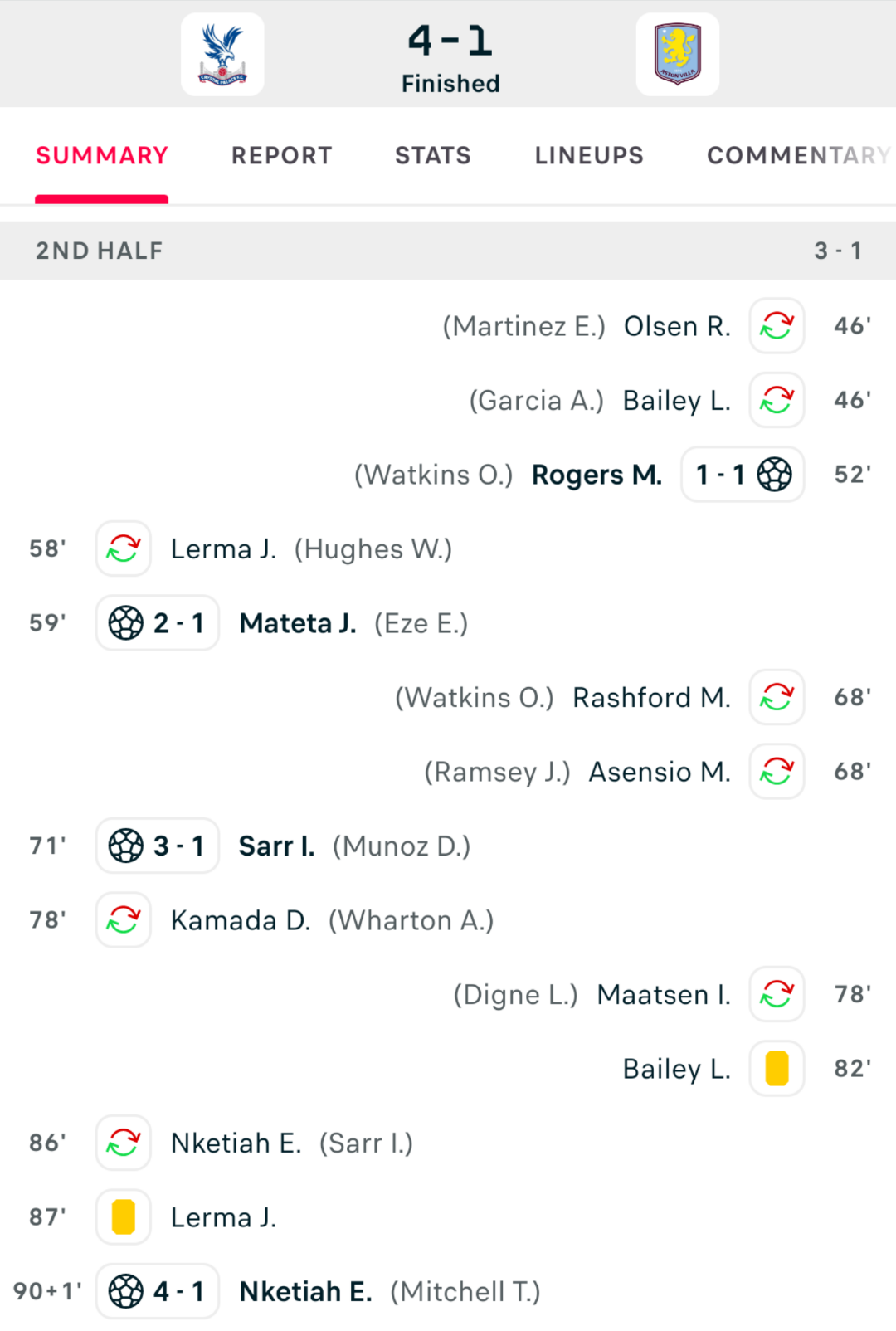The image size is (896, 1331).
Task: Tap substitution icon for Olsen R.
Action: point(777,326)
